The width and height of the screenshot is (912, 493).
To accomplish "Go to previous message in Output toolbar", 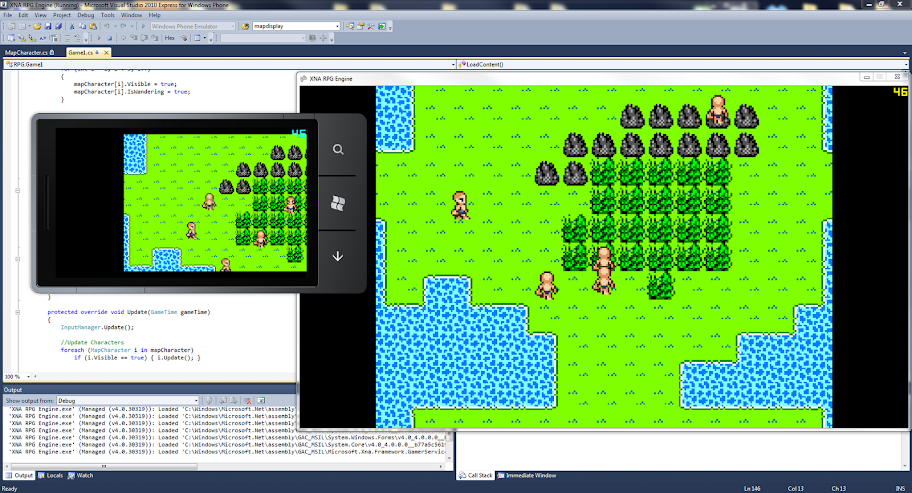I will (223, 401).
